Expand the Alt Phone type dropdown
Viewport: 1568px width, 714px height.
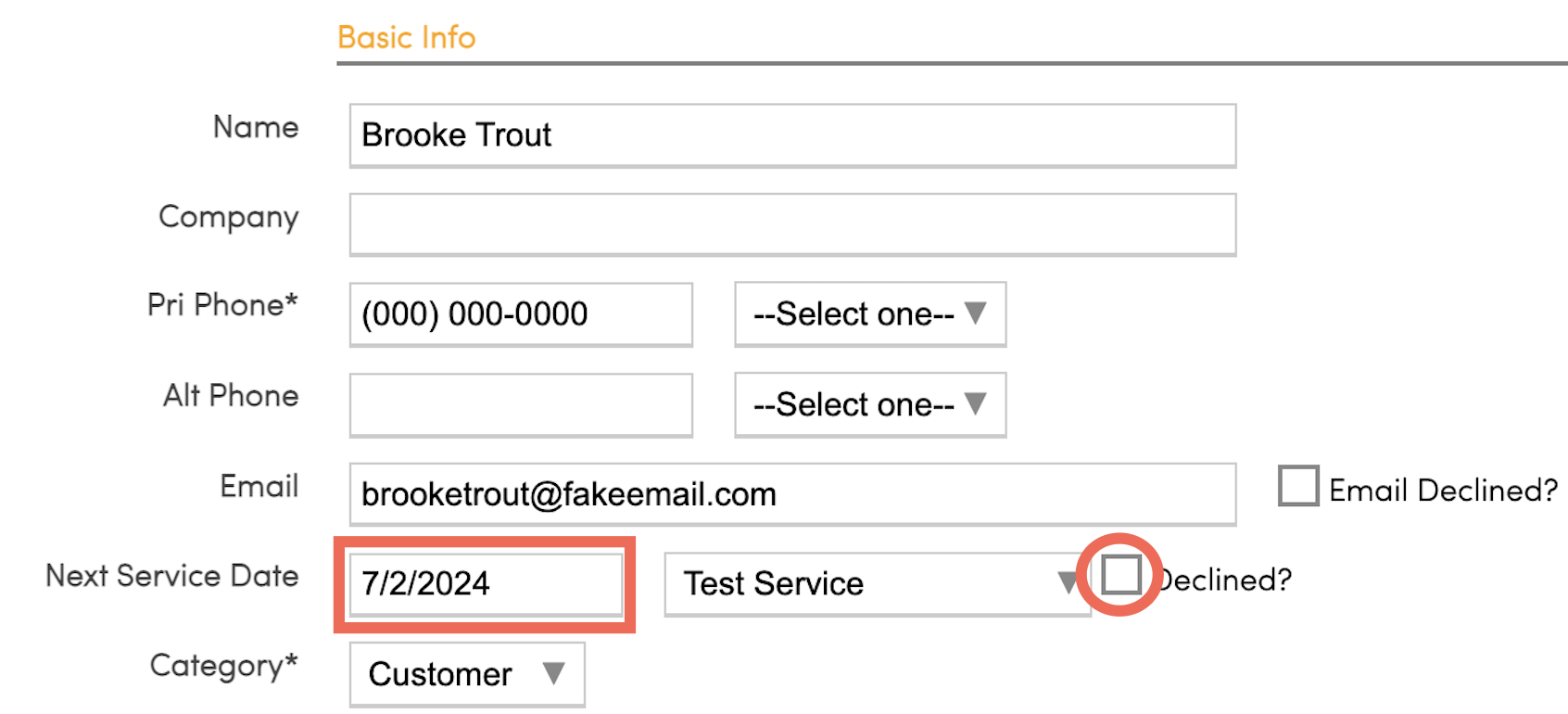pos(869,404)
